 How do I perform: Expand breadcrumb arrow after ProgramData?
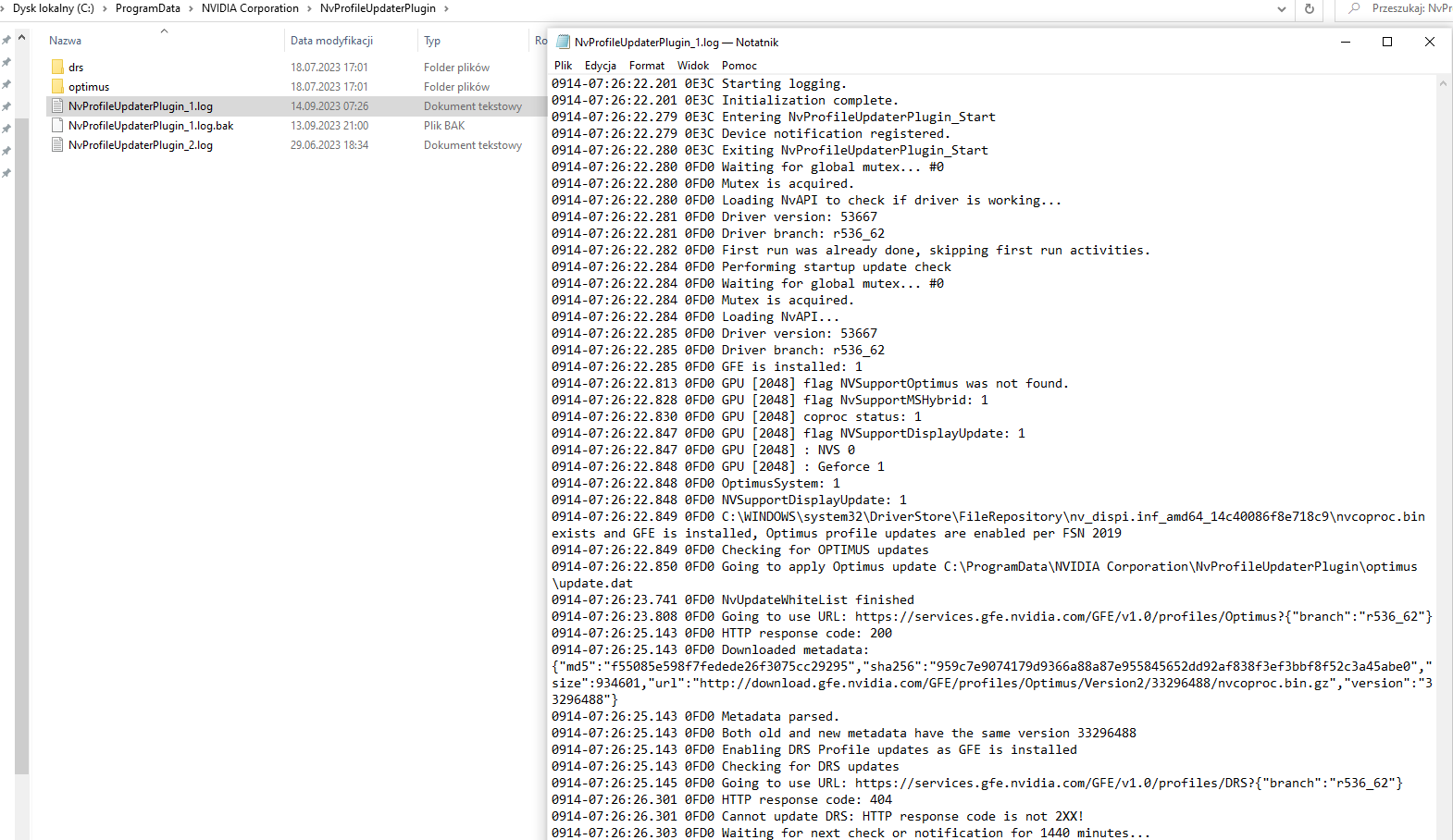point(192,8)
